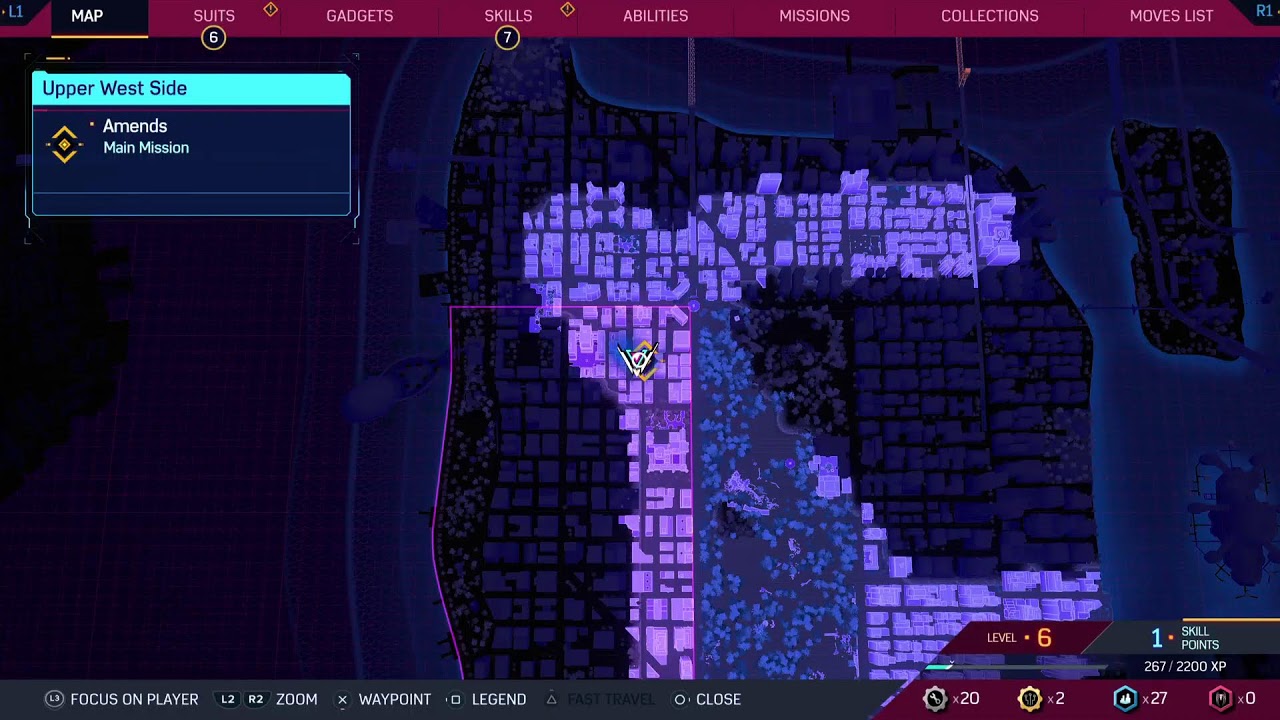Screen dimensions: 1280x720
Task: Click the diamond alert icon beside Suits
Action: coord(270,10)
